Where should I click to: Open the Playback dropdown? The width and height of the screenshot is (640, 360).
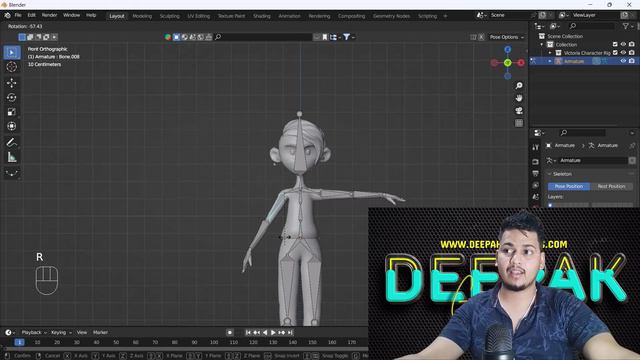[x=34, y=333]
